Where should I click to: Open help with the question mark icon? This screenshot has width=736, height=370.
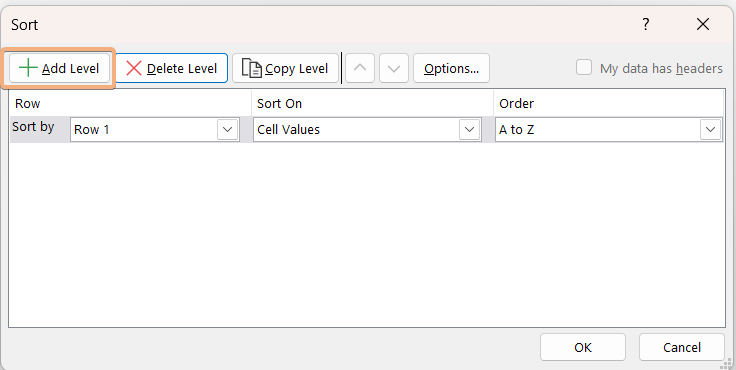(646, 24)
